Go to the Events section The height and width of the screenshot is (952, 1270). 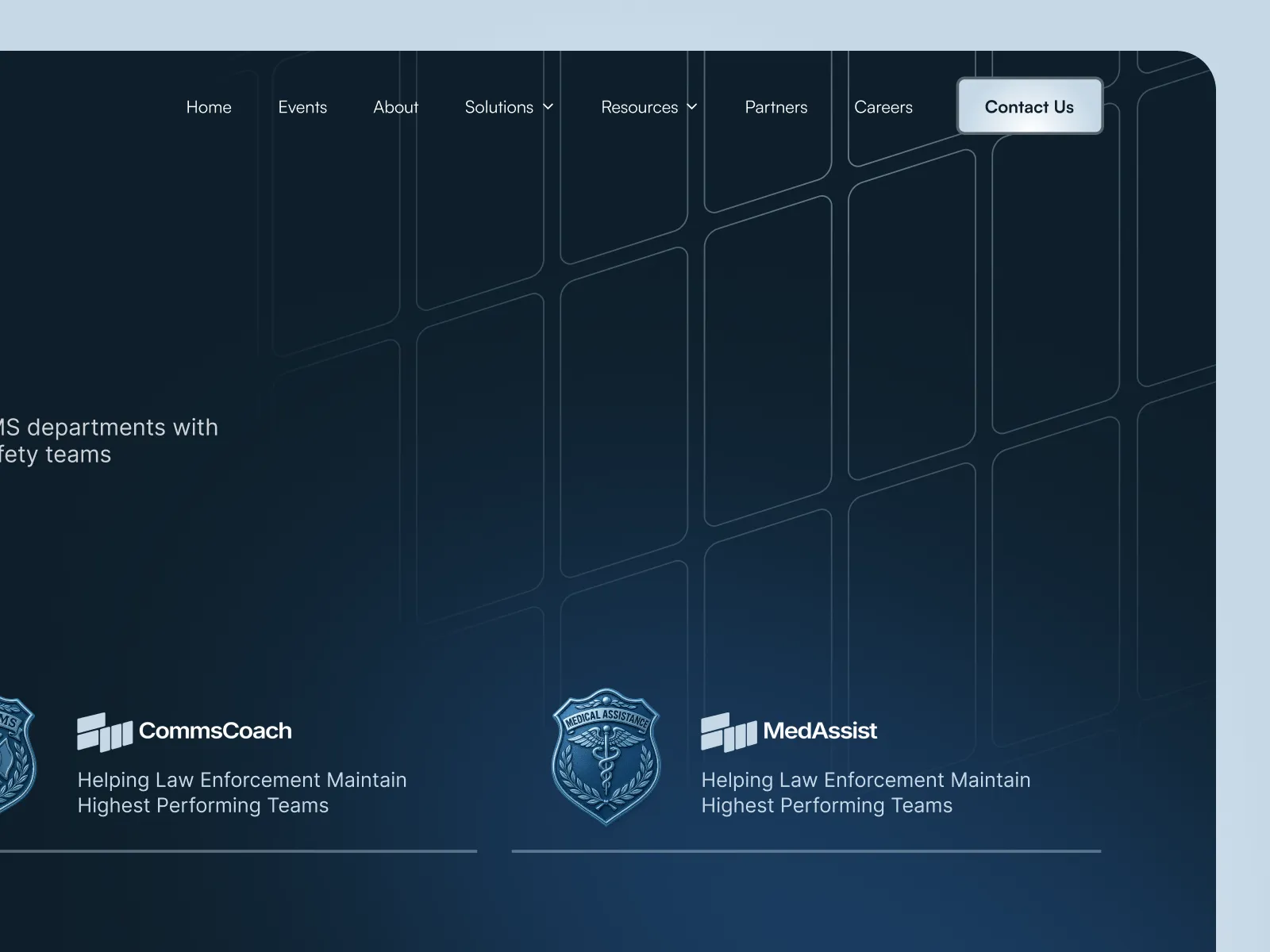[302, 107]
